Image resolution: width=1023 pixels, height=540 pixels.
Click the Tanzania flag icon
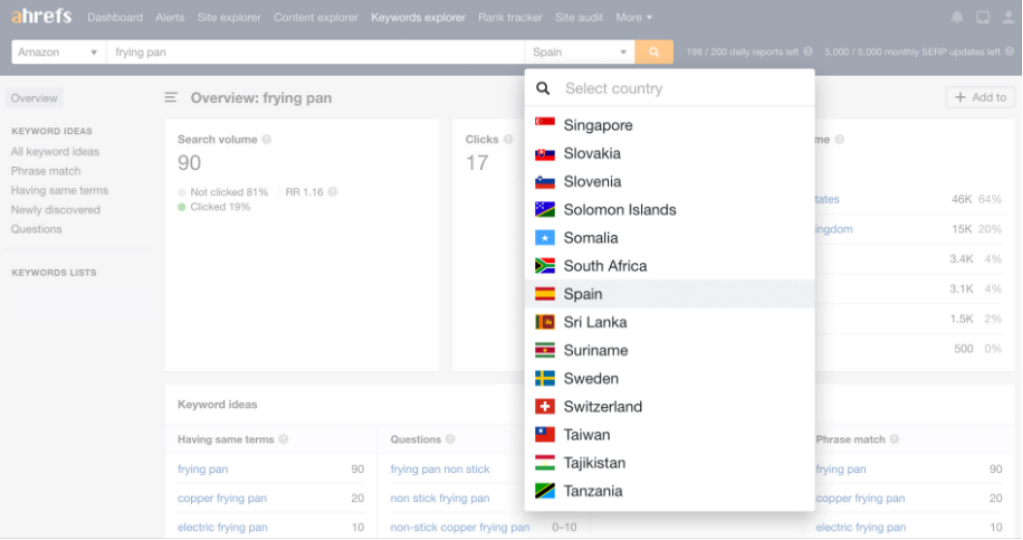[545, 491]
